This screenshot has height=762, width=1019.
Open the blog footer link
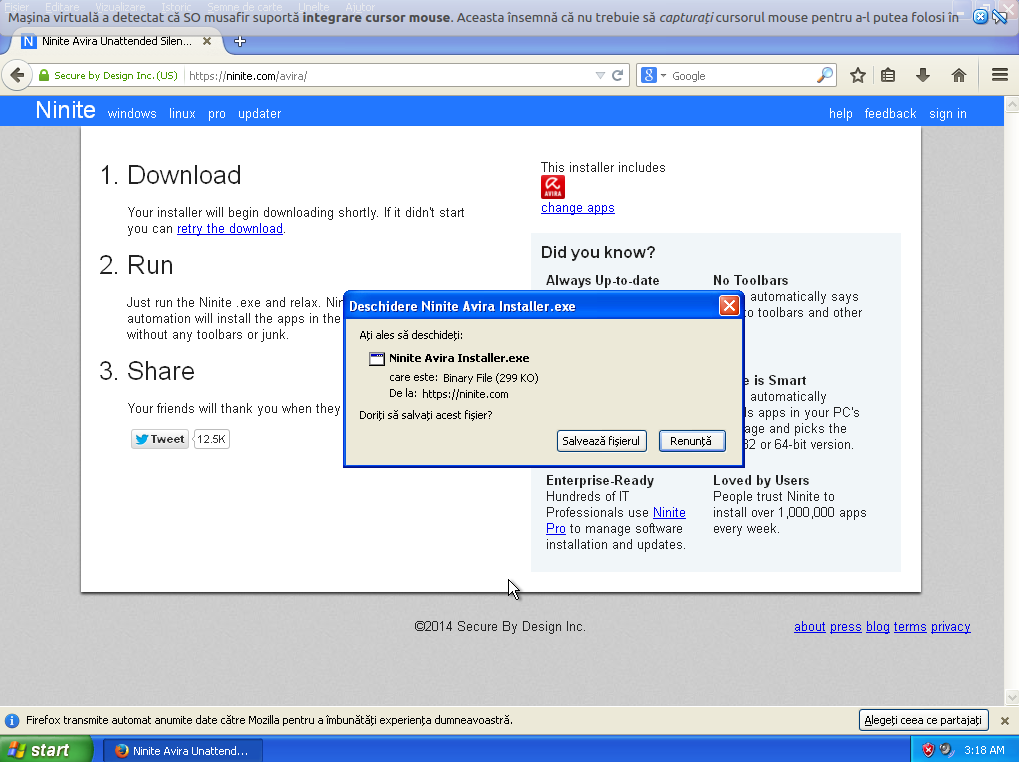(x=877, y=627)
